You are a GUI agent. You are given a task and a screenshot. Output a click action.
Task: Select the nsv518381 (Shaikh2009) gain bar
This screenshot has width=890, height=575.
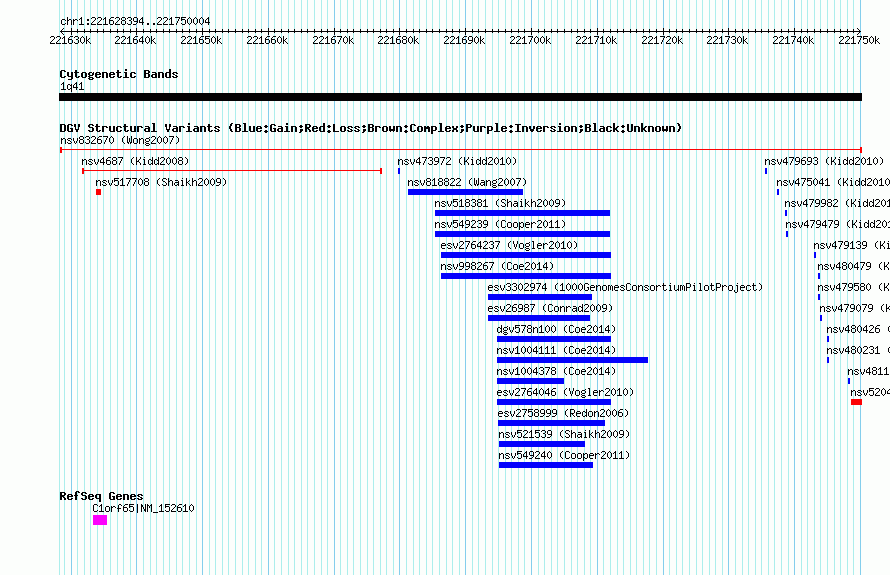click(x=522, y=213)
